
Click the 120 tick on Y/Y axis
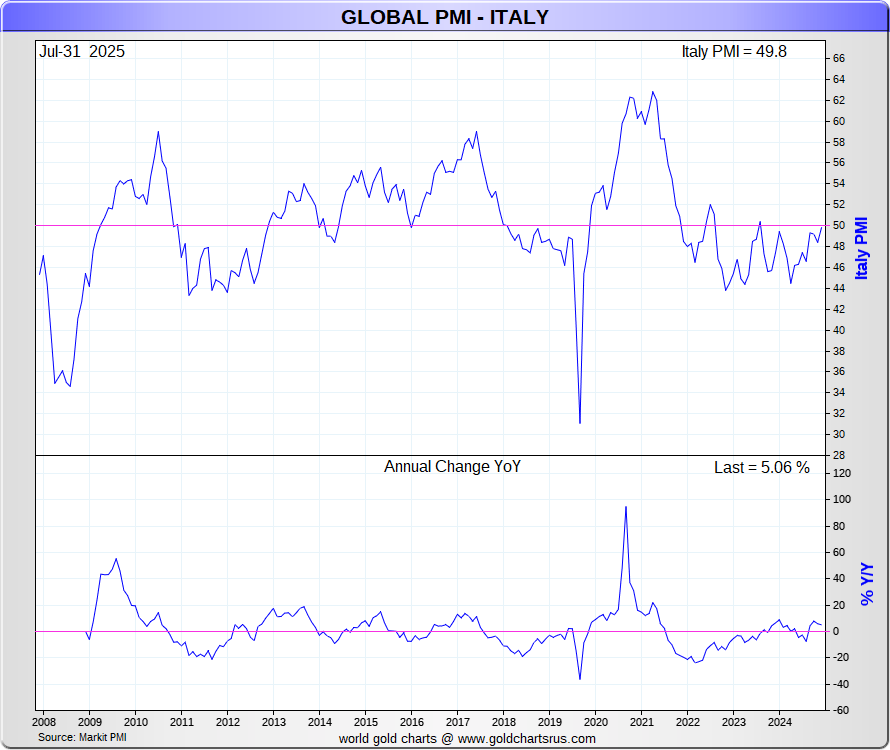coord(842,474)
